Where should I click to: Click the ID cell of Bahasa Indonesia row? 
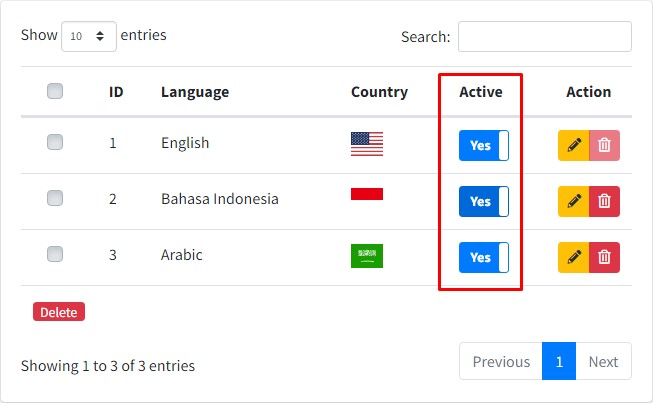[113, 199]
